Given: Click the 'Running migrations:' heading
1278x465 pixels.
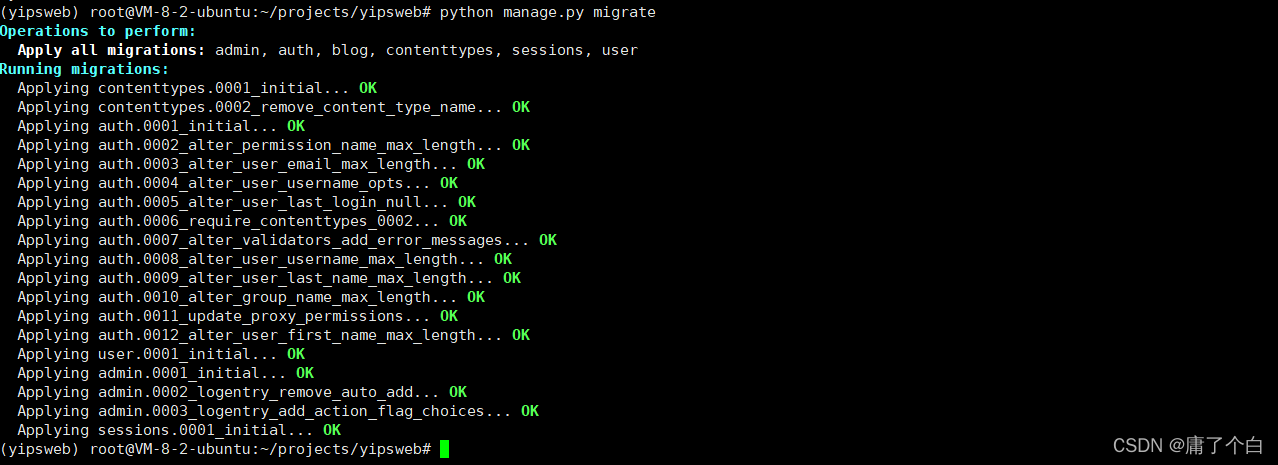Looking at the screenshot, I should (85, 69).
